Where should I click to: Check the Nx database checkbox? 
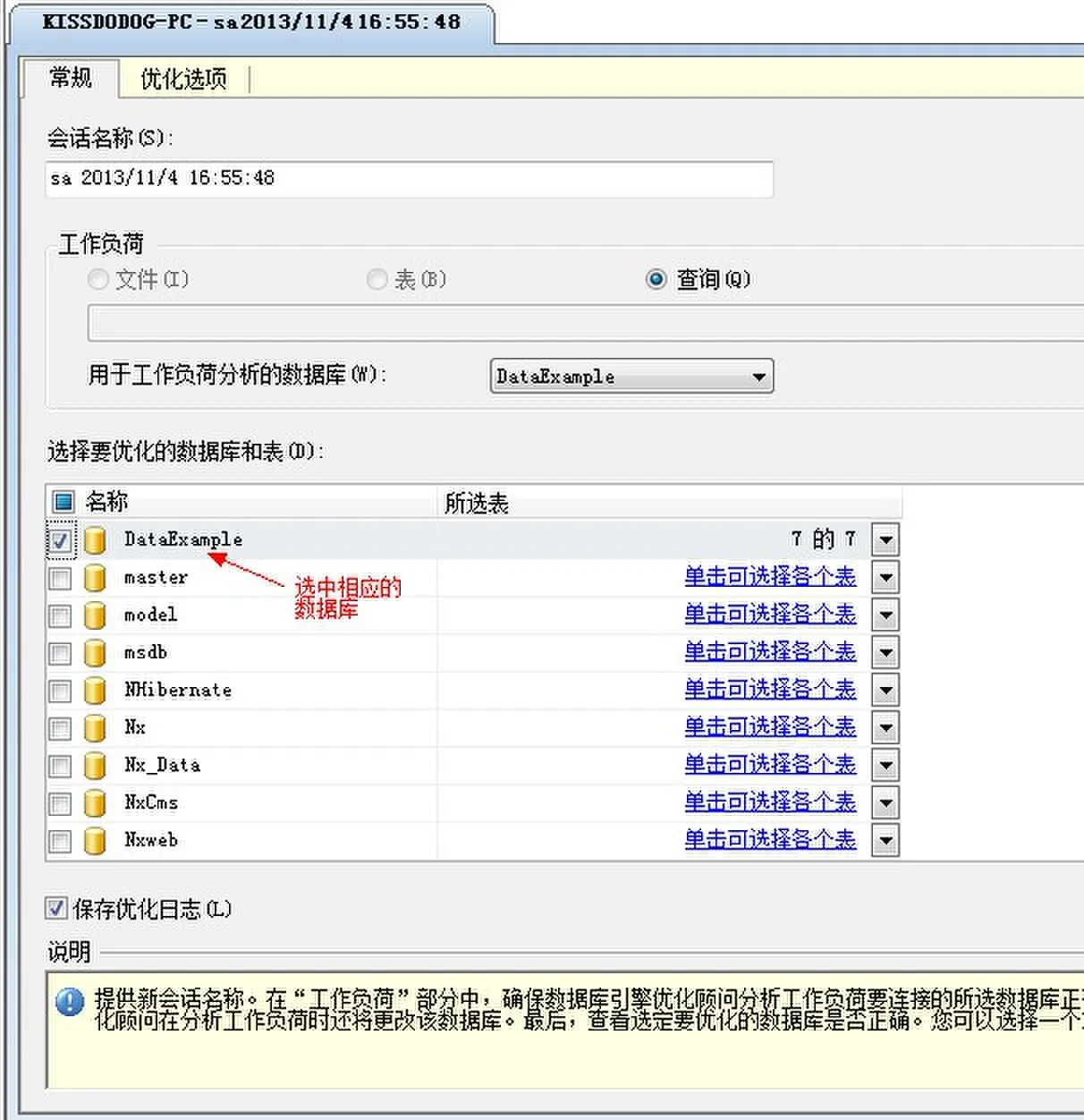click(60, 729)
